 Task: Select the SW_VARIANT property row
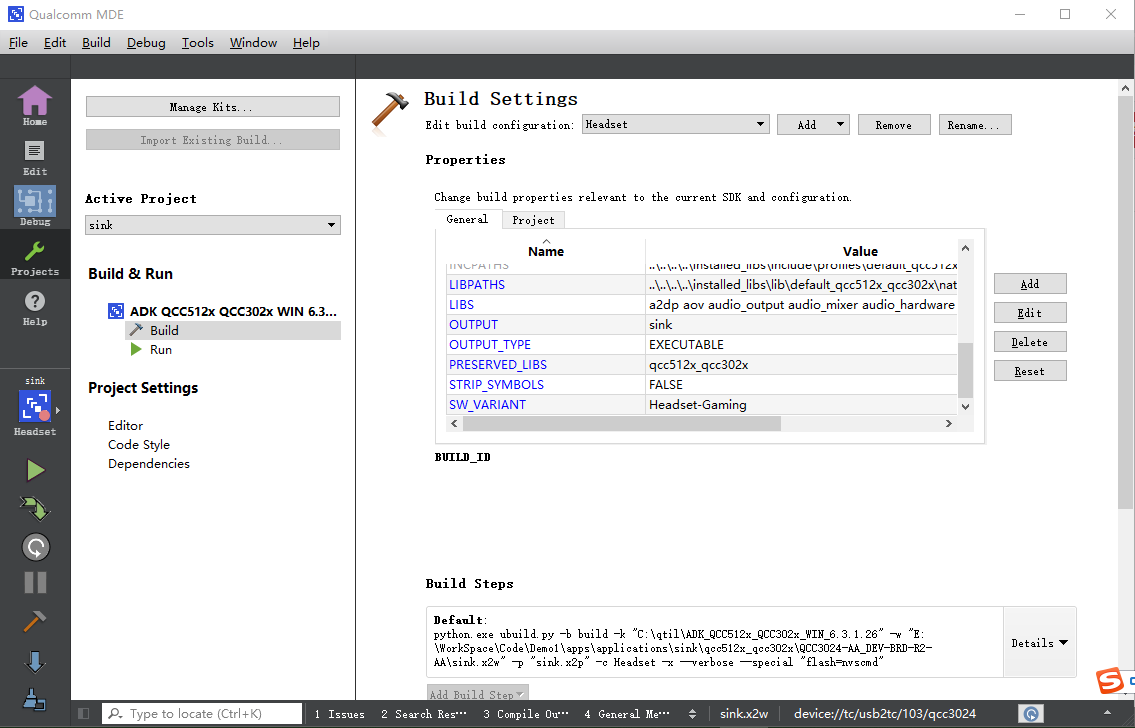(x=702, y=405)
